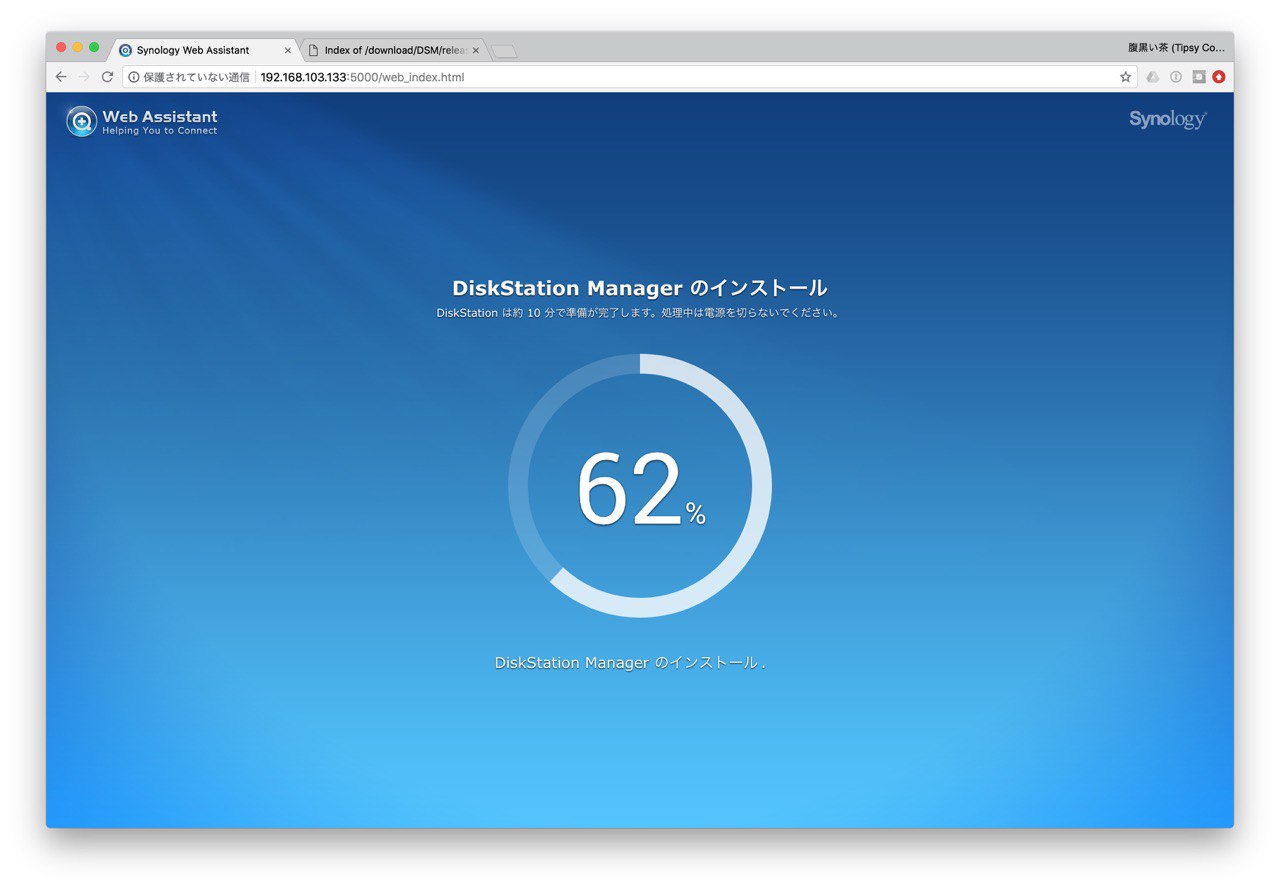Minimize the browser window with the yellow button

[x=78, y=47]
